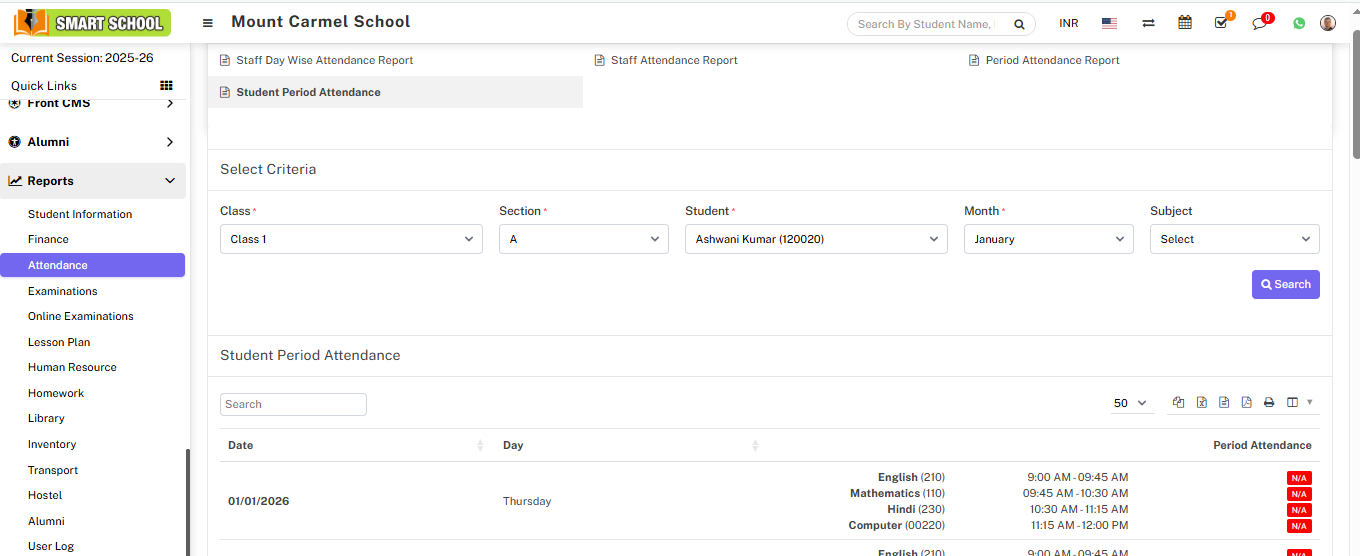1360x556 pixels.
Task: Open the Class dropdown showing Class 1
Action: pos(351,239)
